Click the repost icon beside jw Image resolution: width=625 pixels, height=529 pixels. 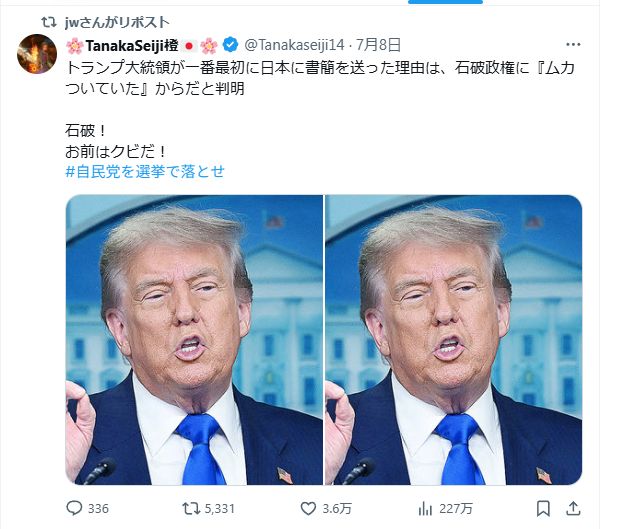click(x=49, y=22)
